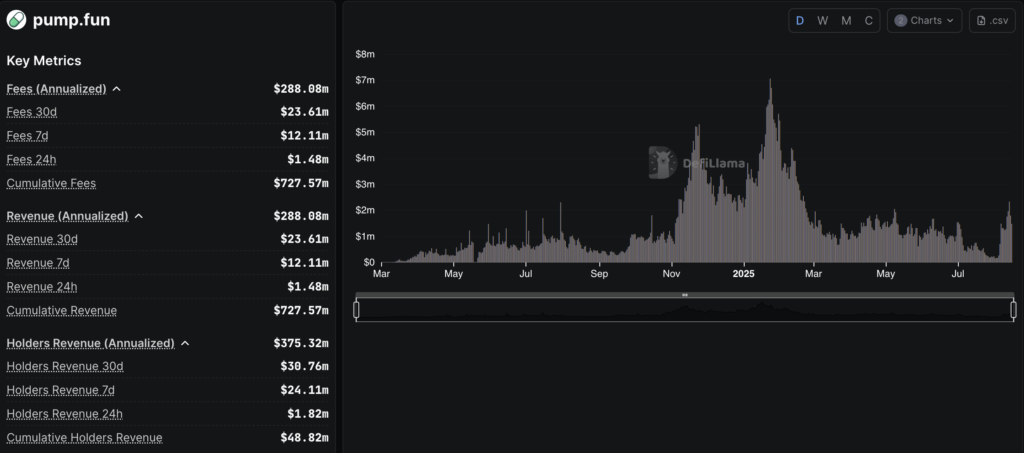Click the numbered badge in the Charts button
Image resolution: width=1024 pixels, height=453 pixels.
pos(901,21)
